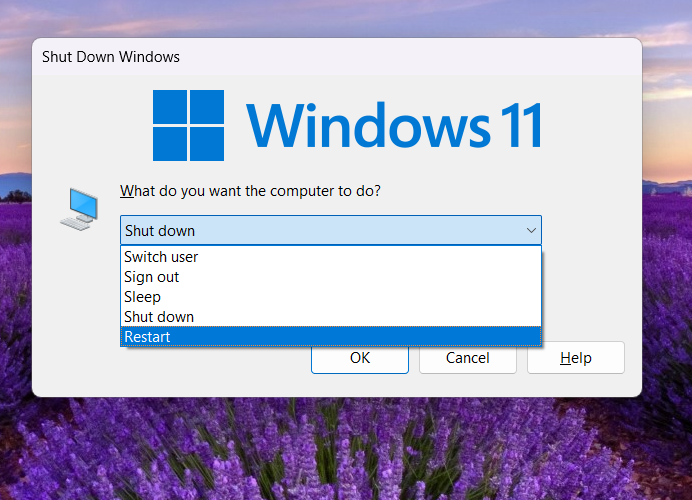Open Help via the Help button
The width and height of the screenshot is (692, 500).
pos(575,358)
